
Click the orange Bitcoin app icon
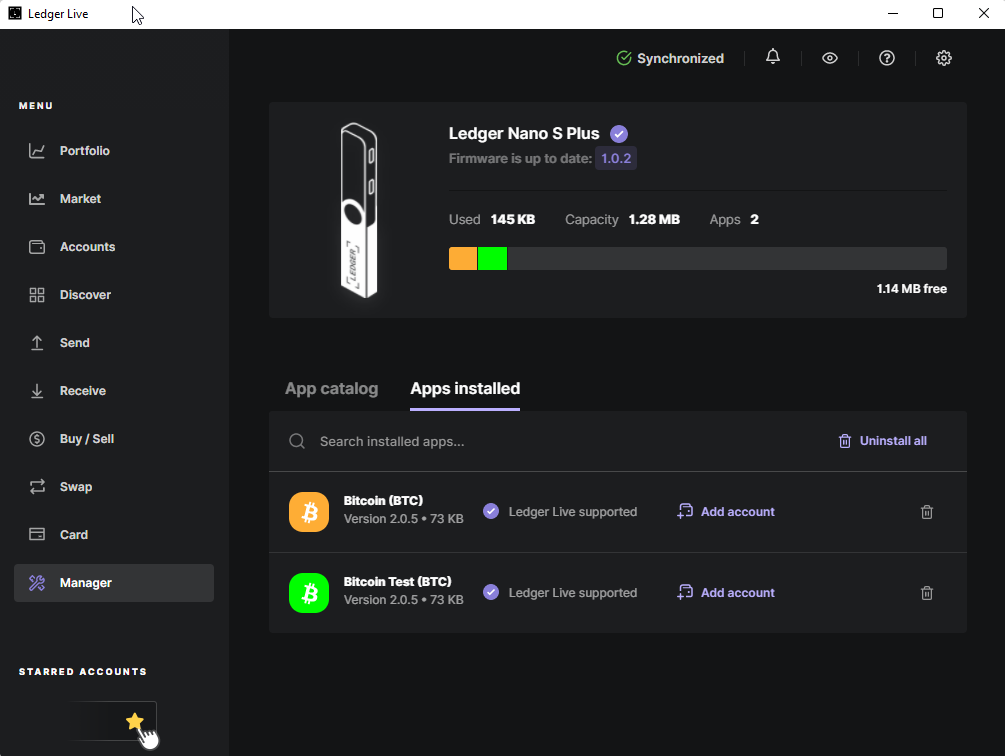tap(309, 512)
